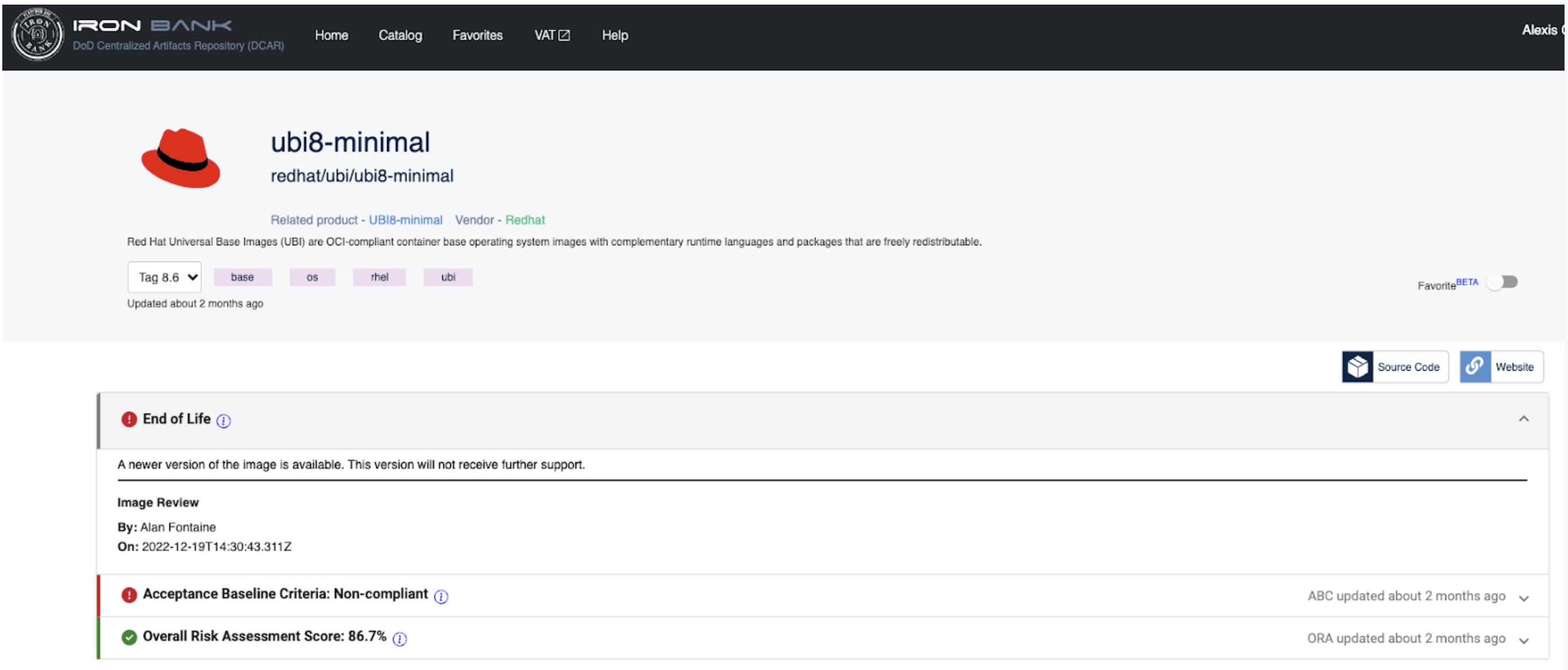Collapse the End of Life panel

tap(1524, 419)
